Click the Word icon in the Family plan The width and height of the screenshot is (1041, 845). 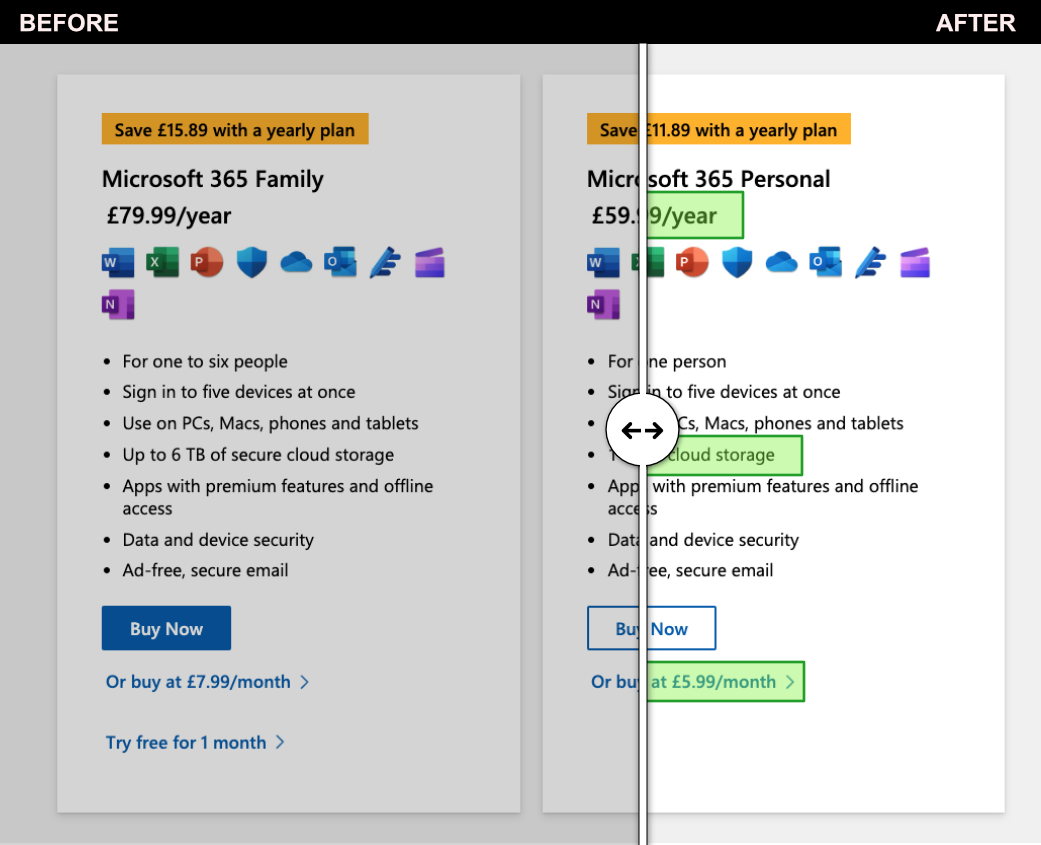coord(118,263)
